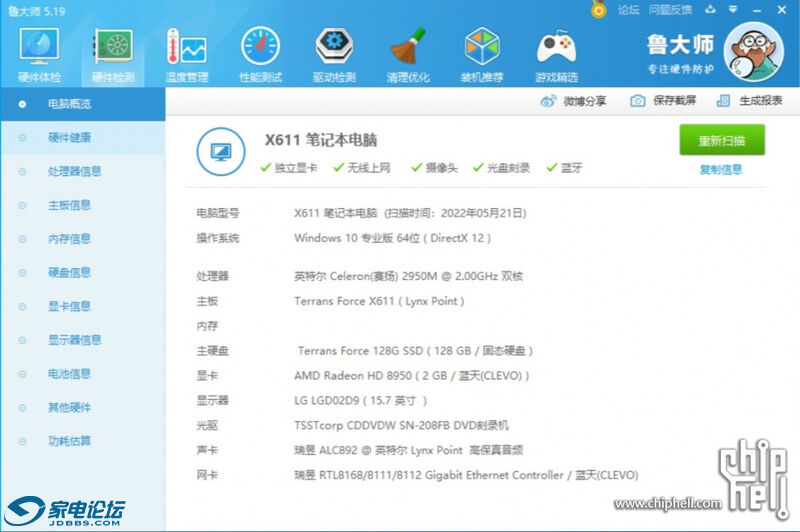The height and width of the screenshot is (532, 800).
Task: Open 论坛 forum link in title bar
Action: point(629,10)
